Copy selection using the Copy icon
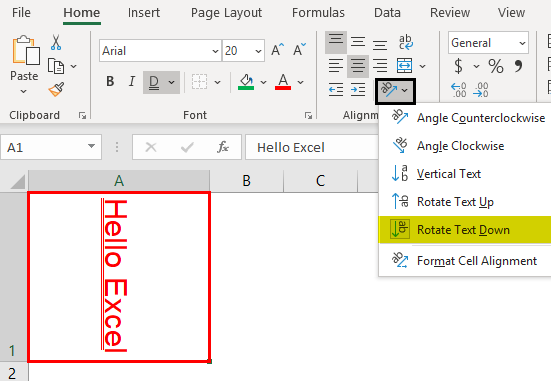This screenshot has height=381, width=551. [x=56, y=66]
